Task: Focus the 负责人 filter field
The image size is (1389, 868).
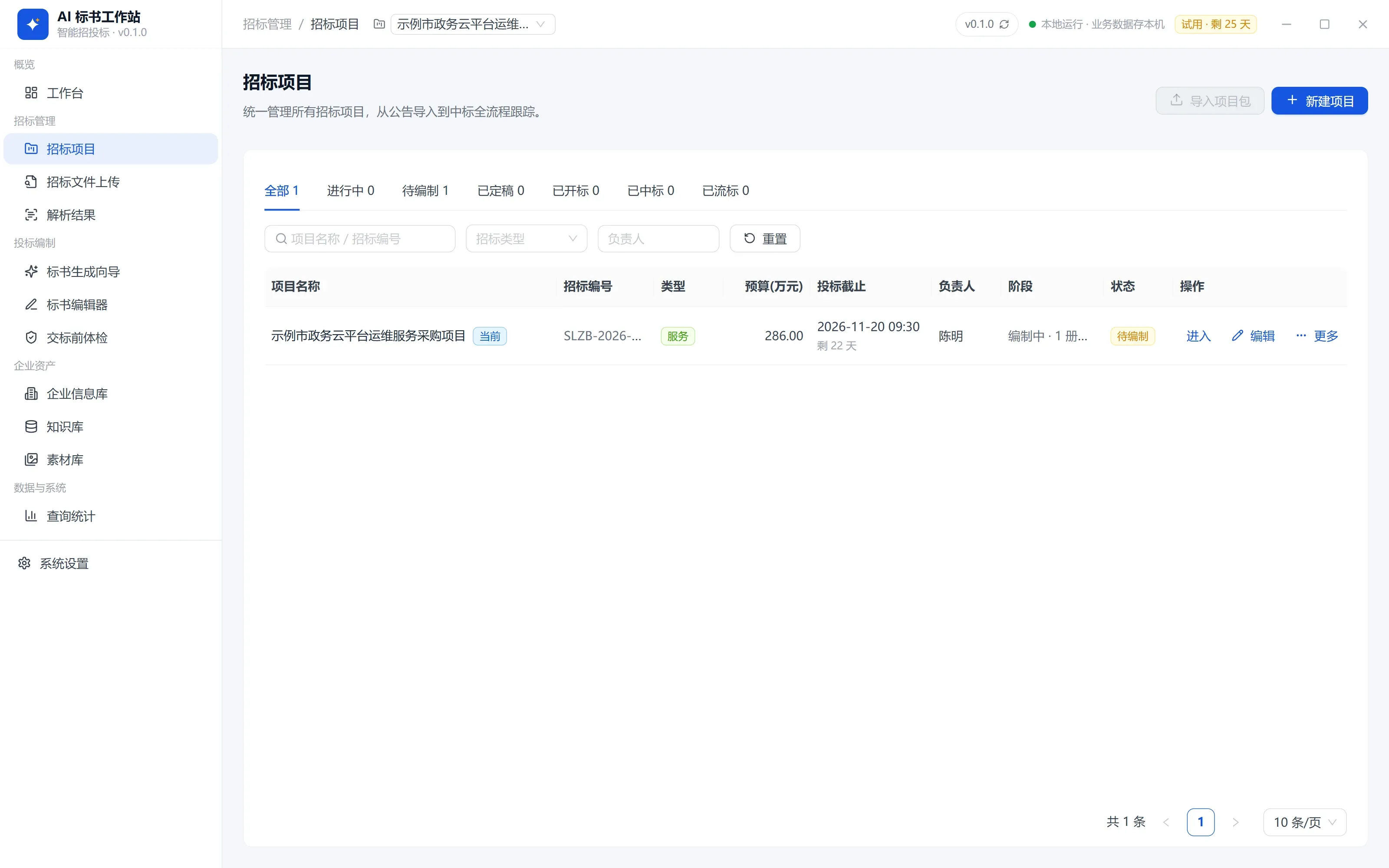Action: 658,239
